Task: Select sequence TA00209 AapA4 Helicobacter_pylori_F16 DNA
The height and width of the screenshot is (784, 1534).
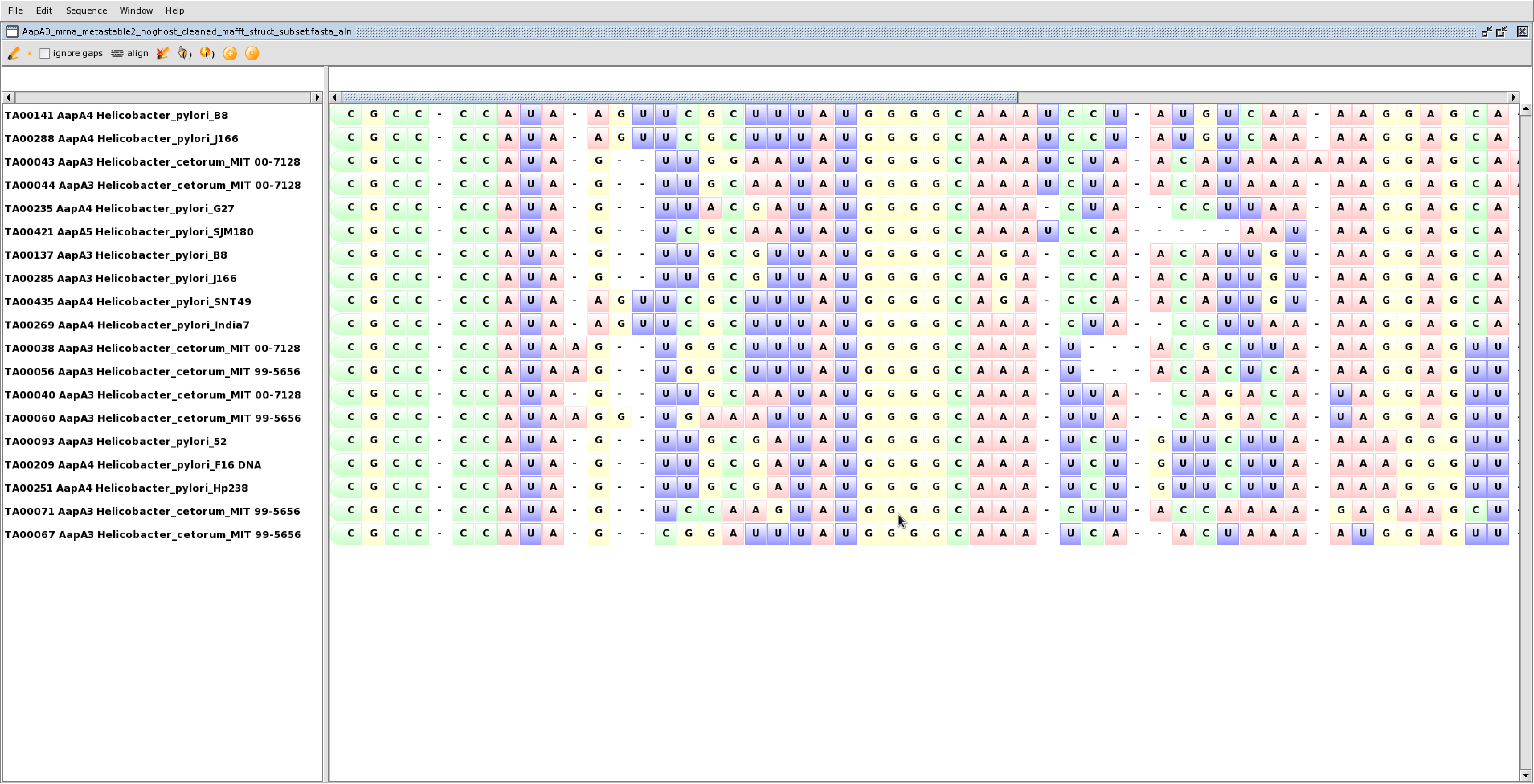Action: (133, 464)
